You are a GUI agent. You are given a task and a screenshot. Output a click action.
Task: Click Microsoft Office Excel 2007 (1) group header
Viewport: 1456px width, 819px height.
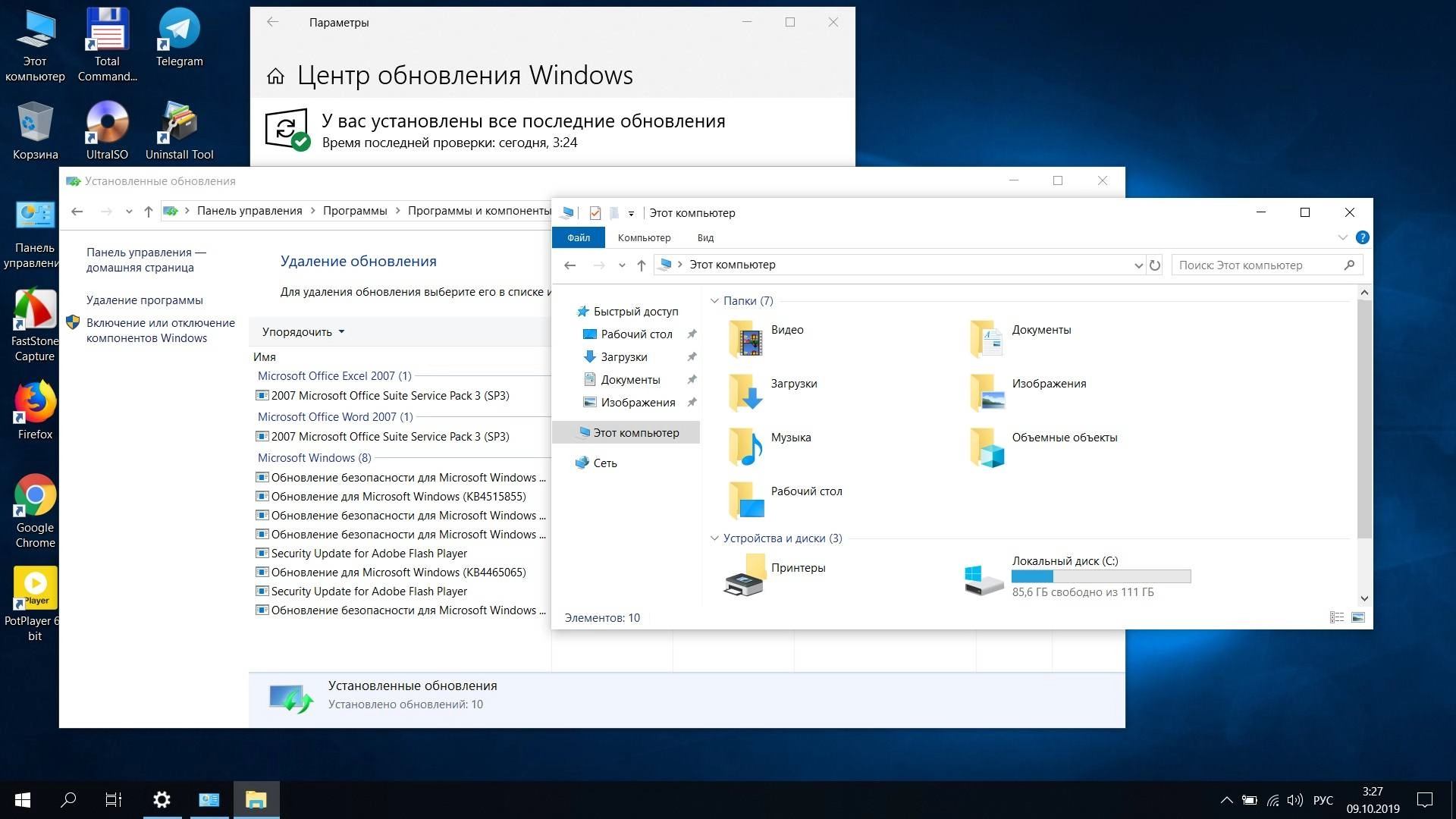(334, 376)
